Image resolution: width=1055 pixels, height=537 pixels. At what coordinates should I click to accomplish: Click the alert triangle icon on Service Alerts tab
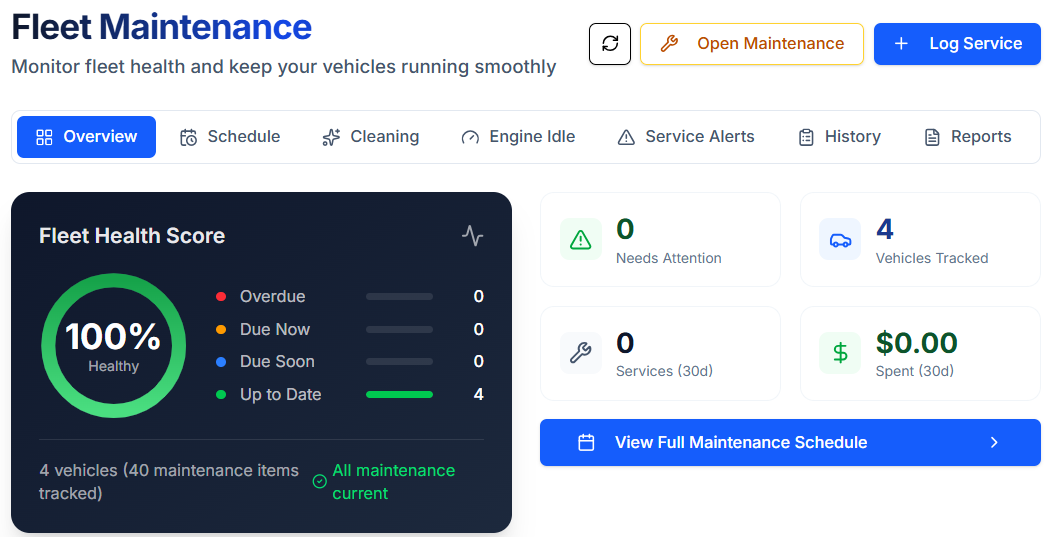pos(626,137)
